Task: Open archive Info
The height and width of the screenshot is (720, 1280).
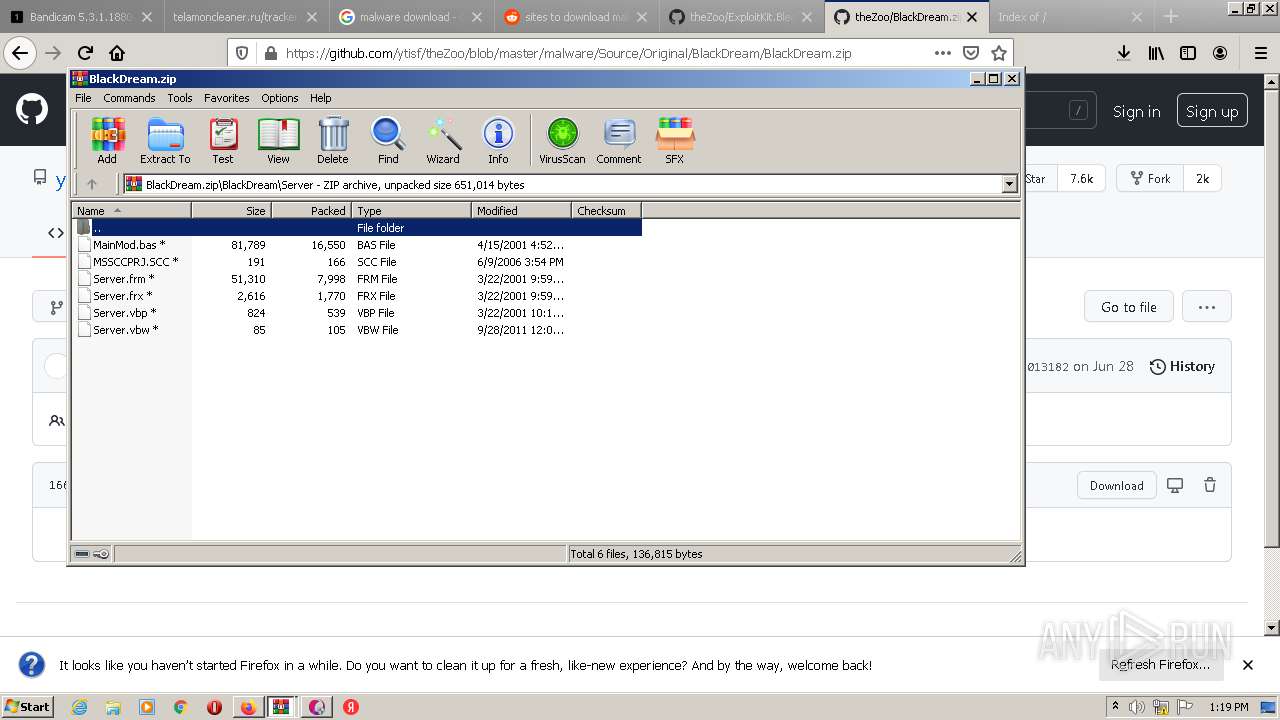Action: tap(498, 140)
